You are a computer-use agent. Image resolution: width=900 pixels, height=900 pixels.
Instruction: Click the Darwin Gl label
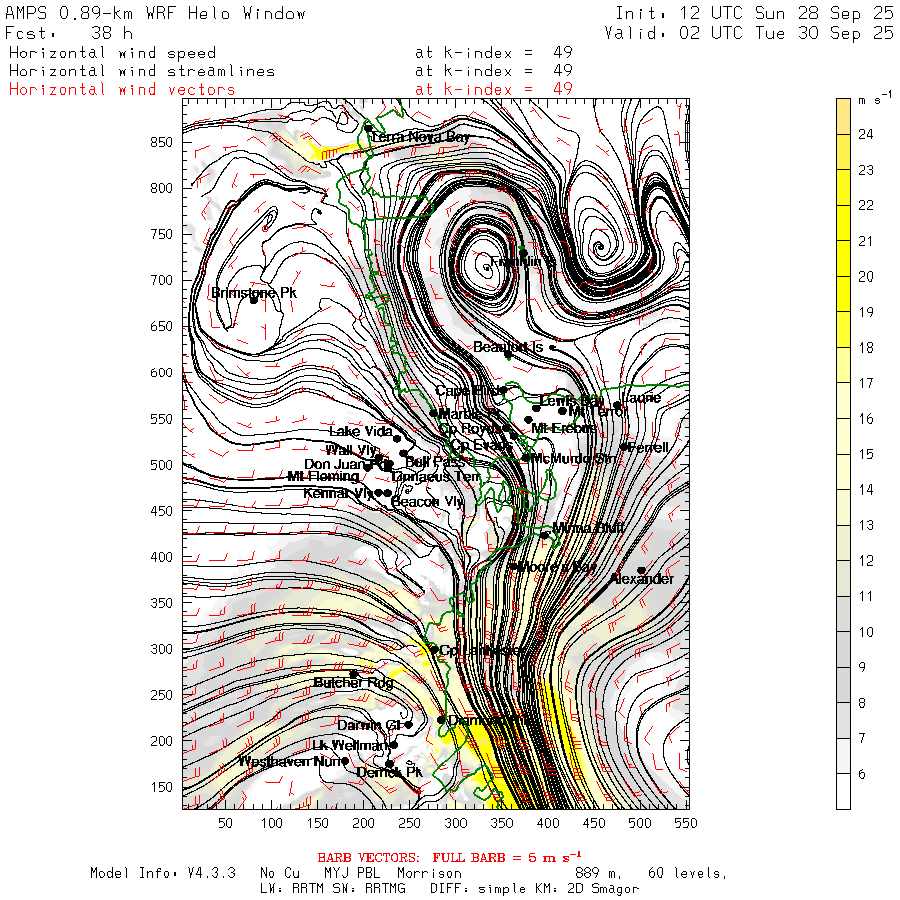coord(368,725)
